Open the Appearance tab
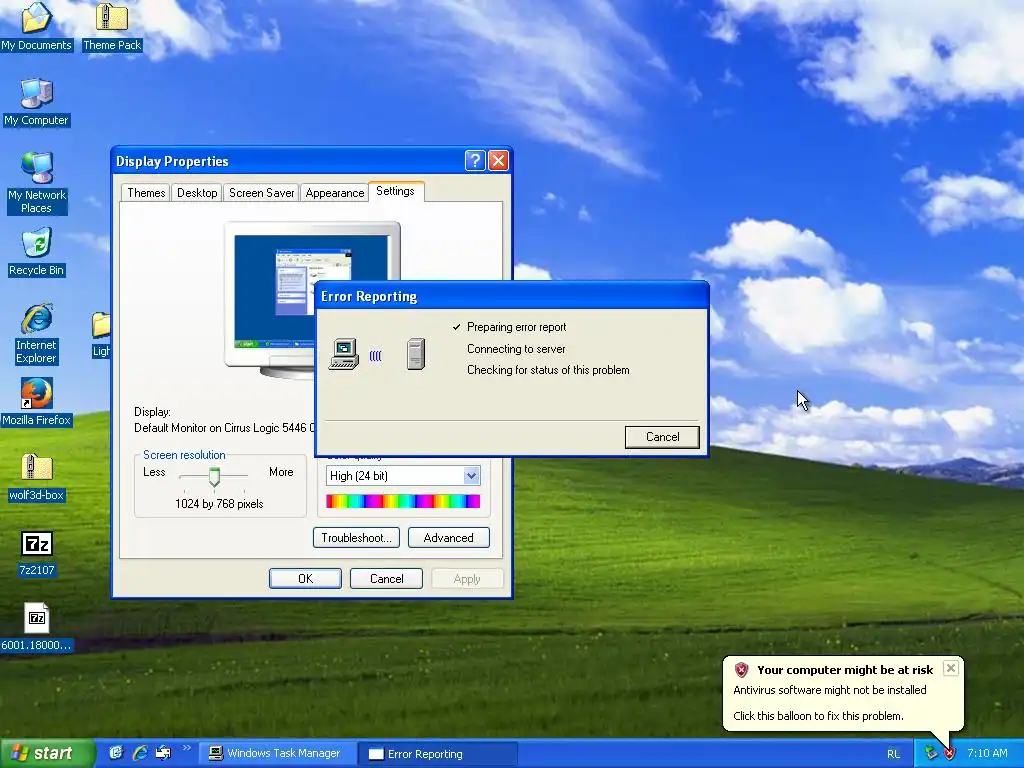Image resolution: width=1024 pixels, height=768 pixels. coord(335,193)
